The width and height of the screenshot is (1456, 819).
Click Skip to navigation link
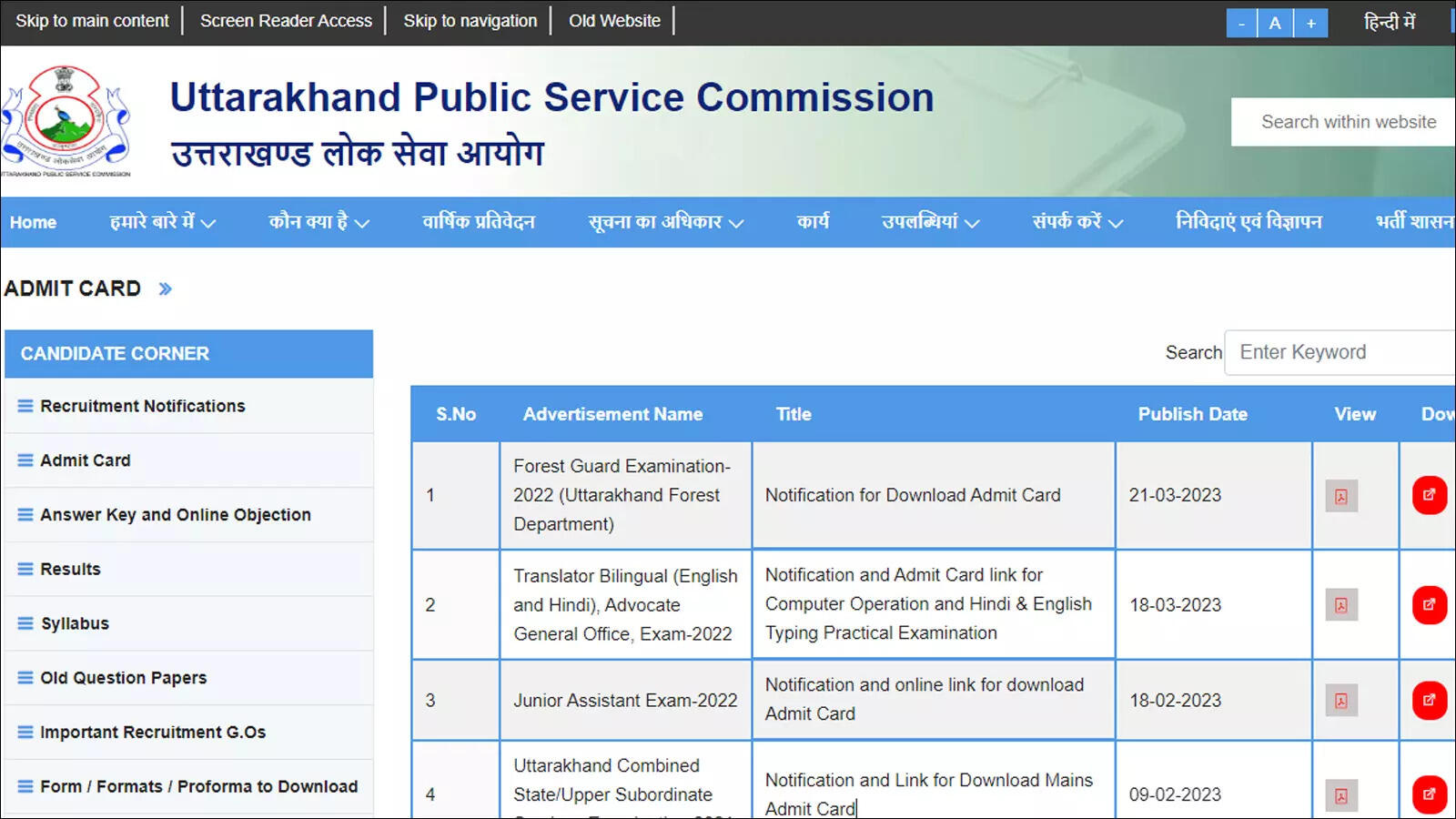tap(470, 21)
